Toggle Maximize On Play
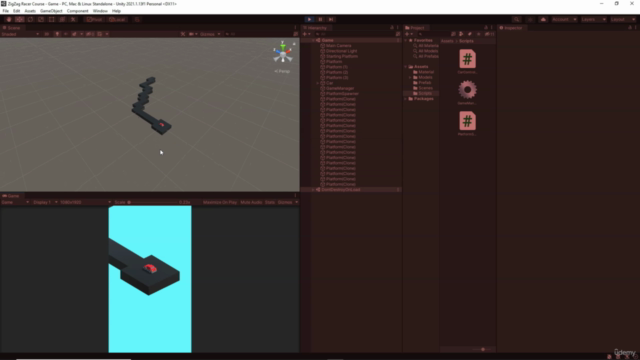The width and height of the screenshot is (640, 360). click(220, 202)
